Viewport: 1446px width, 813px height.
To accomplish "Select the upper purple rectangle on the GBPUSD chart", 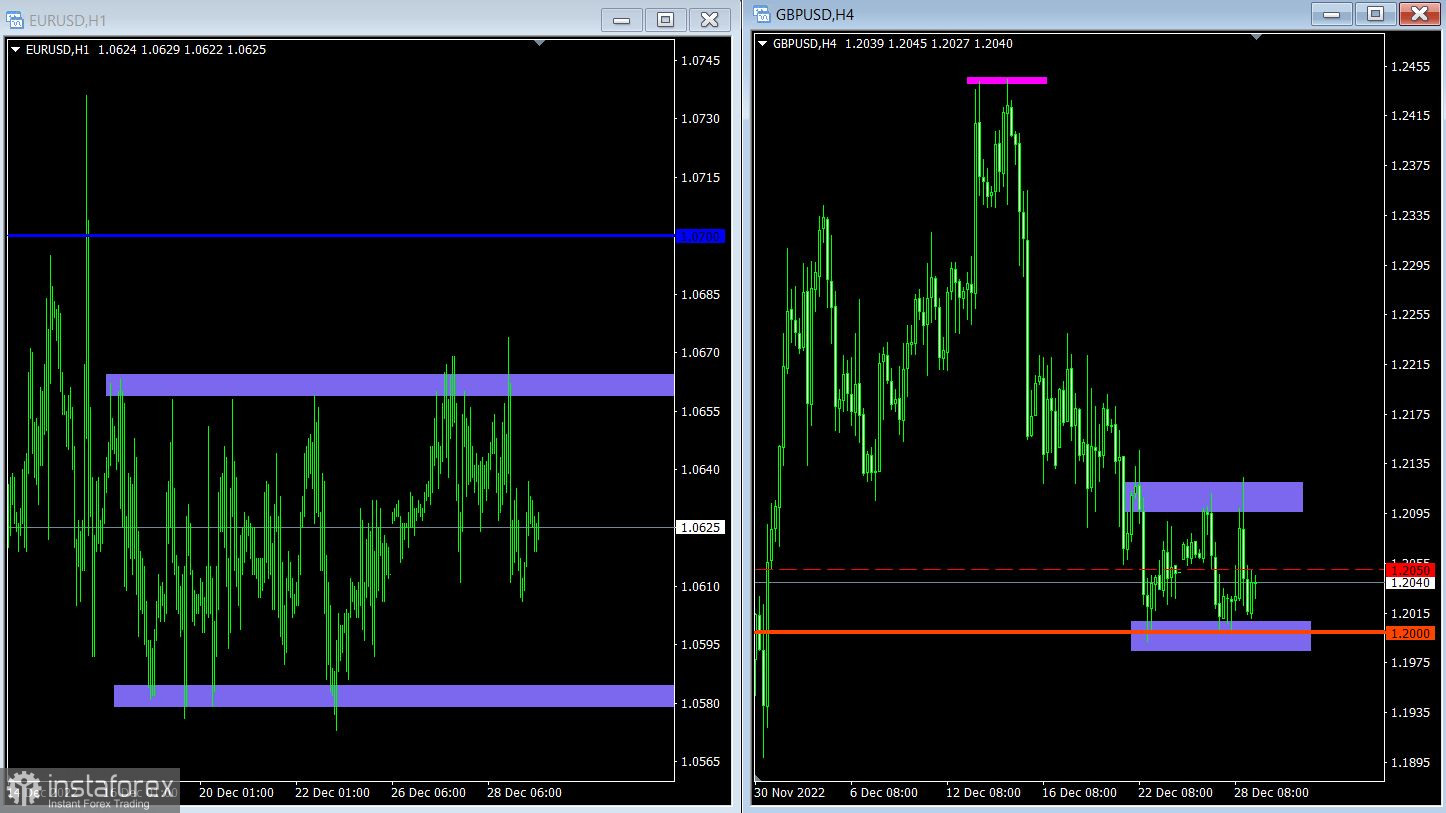I will pyautogui.click(x=1214, y=497).
